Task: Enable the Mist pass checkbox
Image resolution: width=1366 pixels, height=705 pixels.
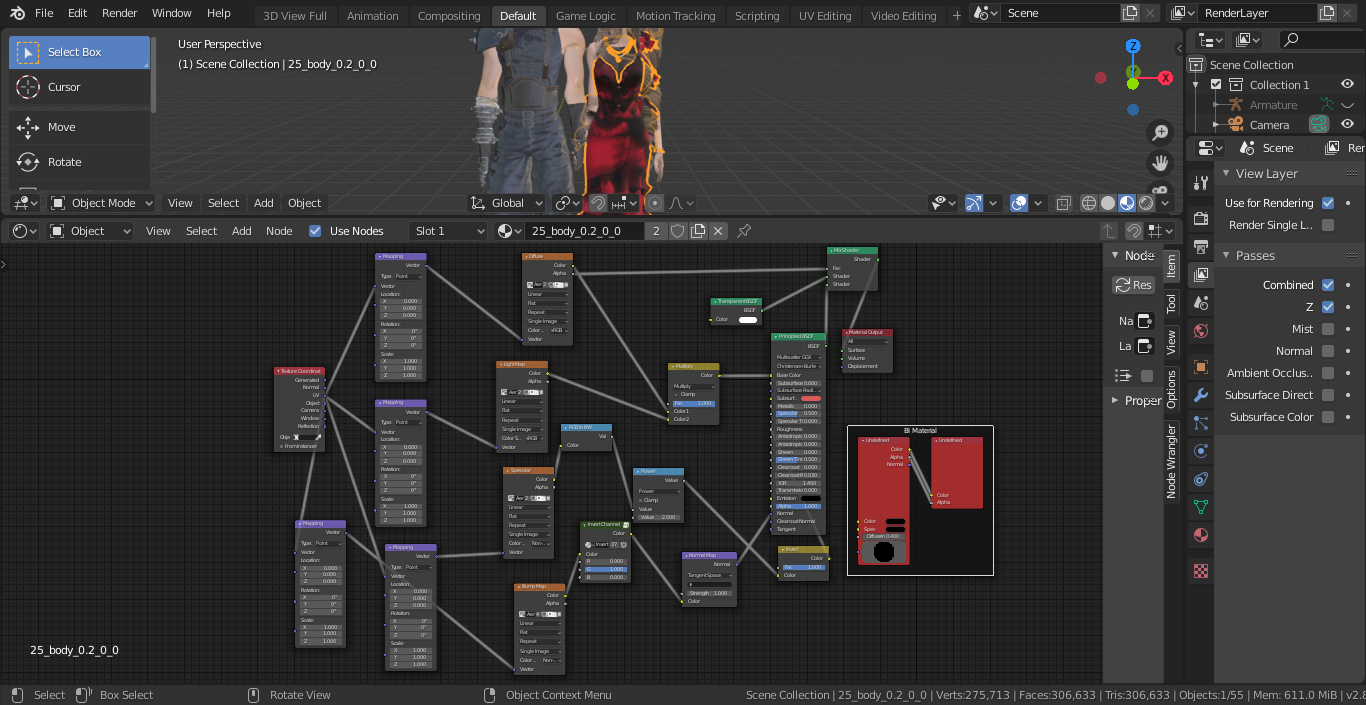Action: coord(1328,329)
